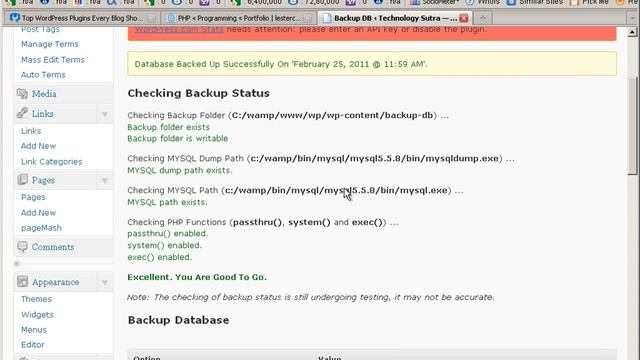
Task: Open the Pages section heading
Action: [43, 180]
